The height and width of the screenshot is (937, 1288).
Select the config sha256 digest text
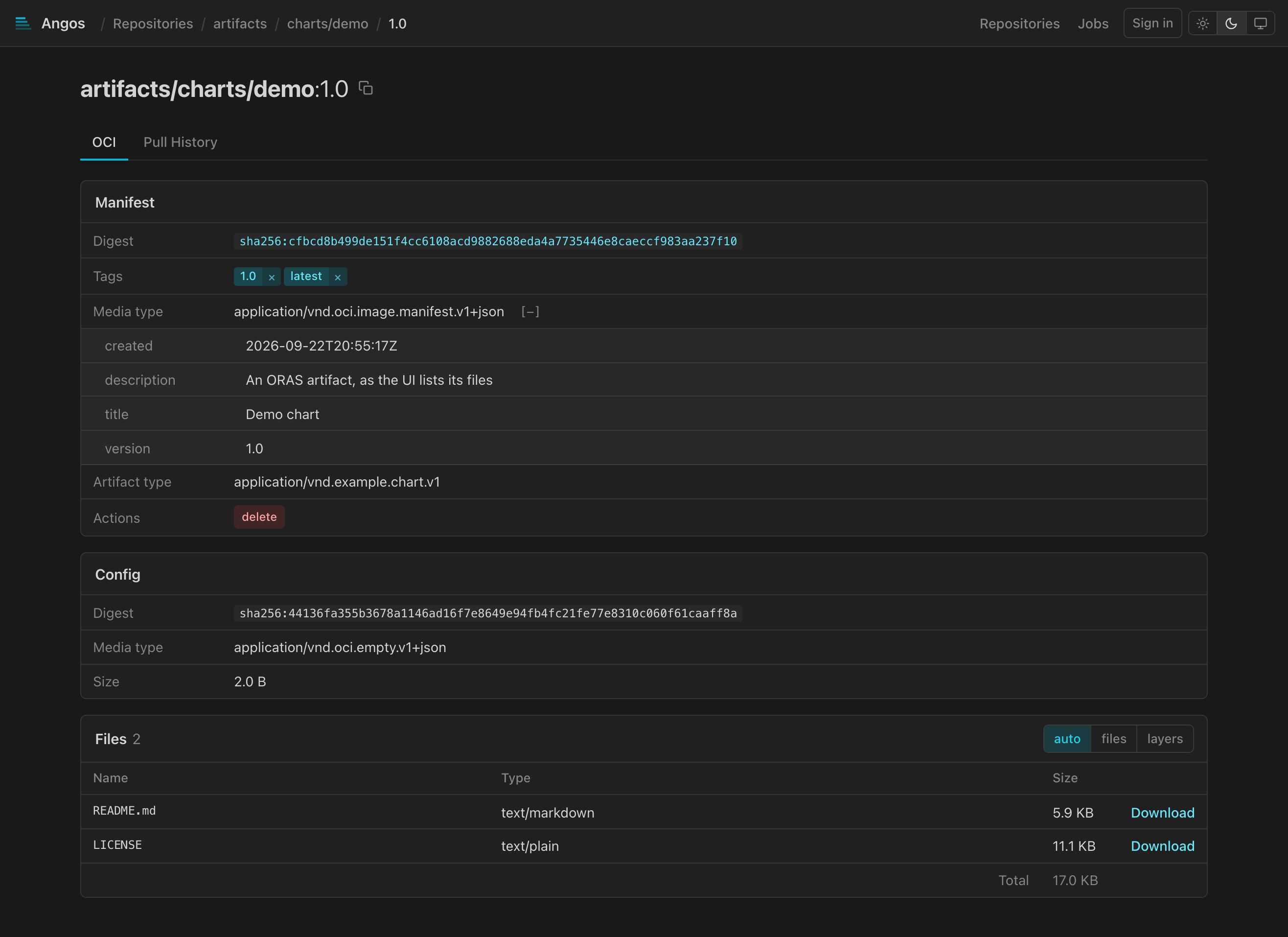coord(488,614)
